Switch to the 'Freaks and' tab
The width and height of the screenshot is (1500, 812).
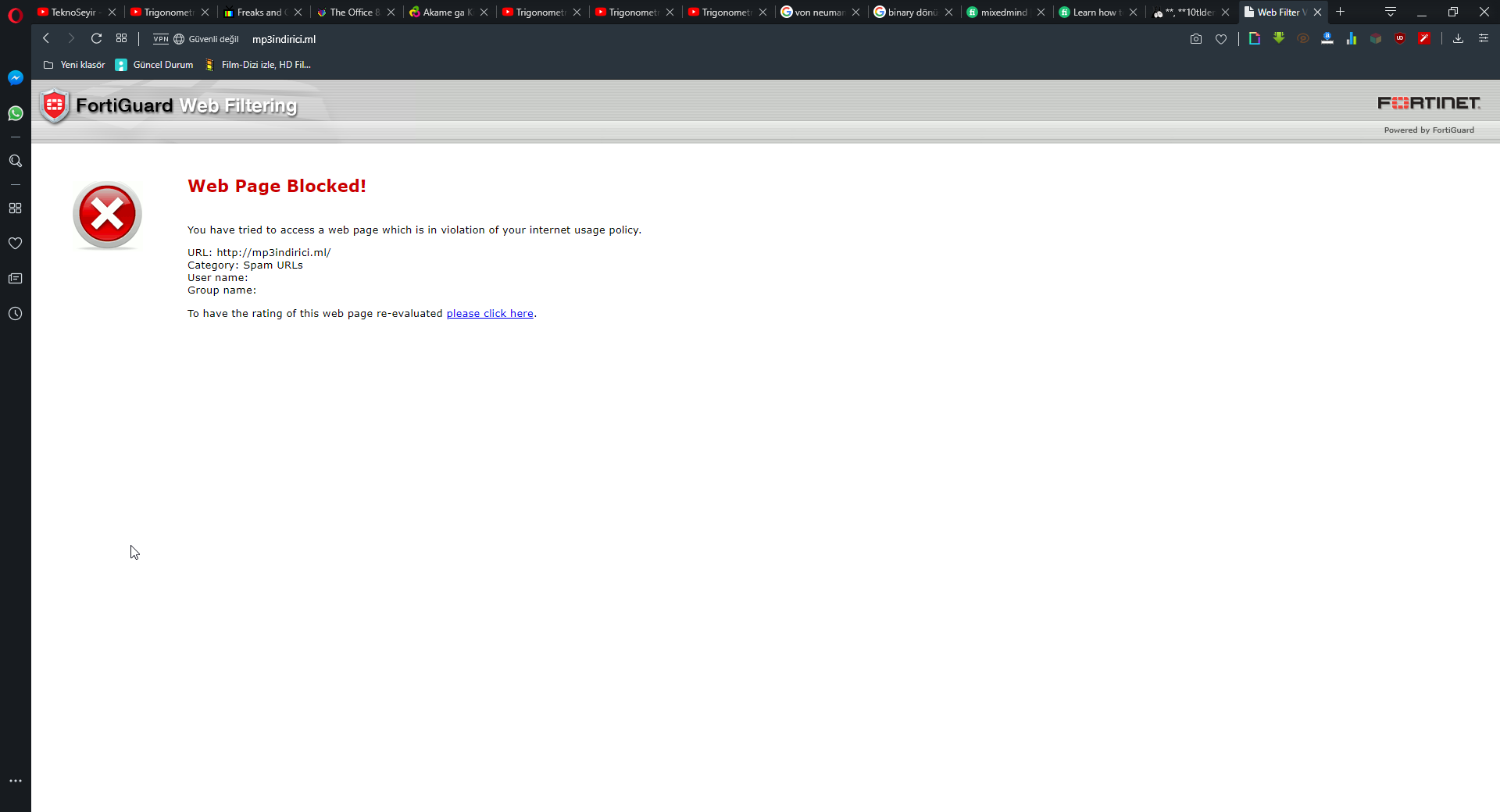coord(256,12)
